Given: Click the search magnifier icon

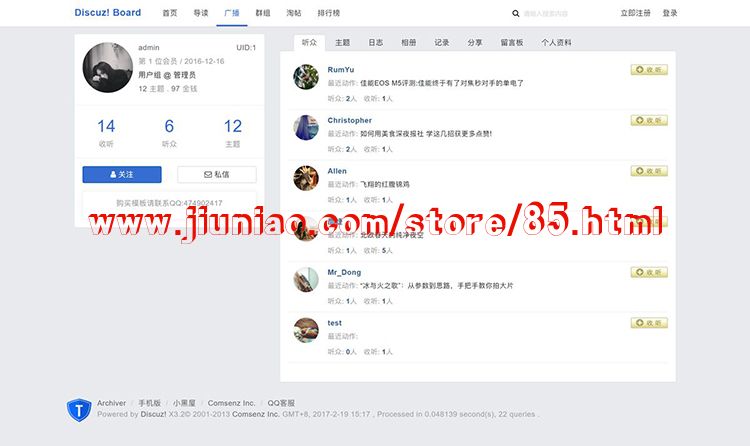Looking at the screenshot, I should [516, 13].
